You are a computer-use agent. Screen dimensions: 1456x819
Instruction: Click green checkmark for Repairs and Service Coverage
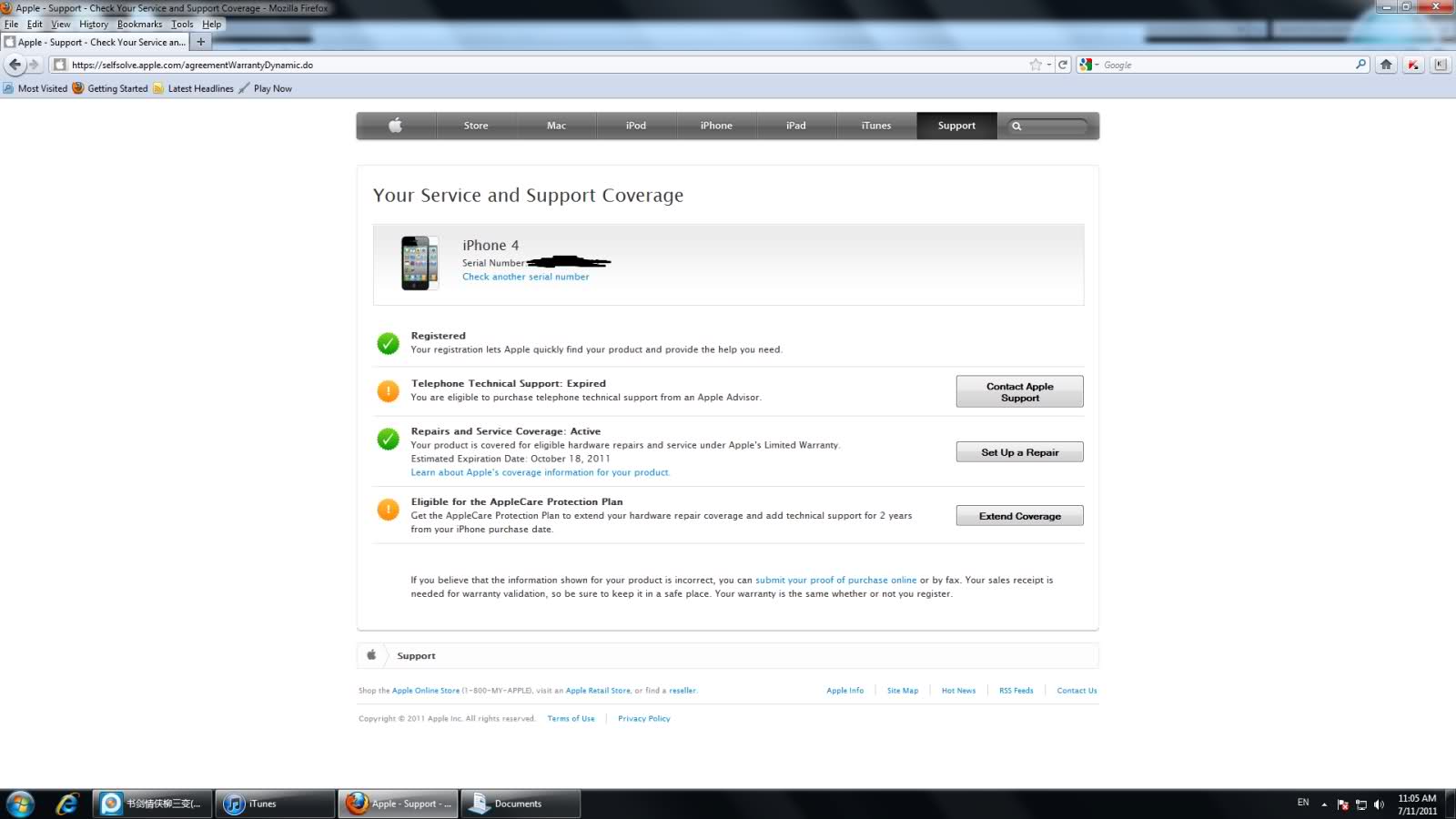pyautogui.click(x=388, y=440)
